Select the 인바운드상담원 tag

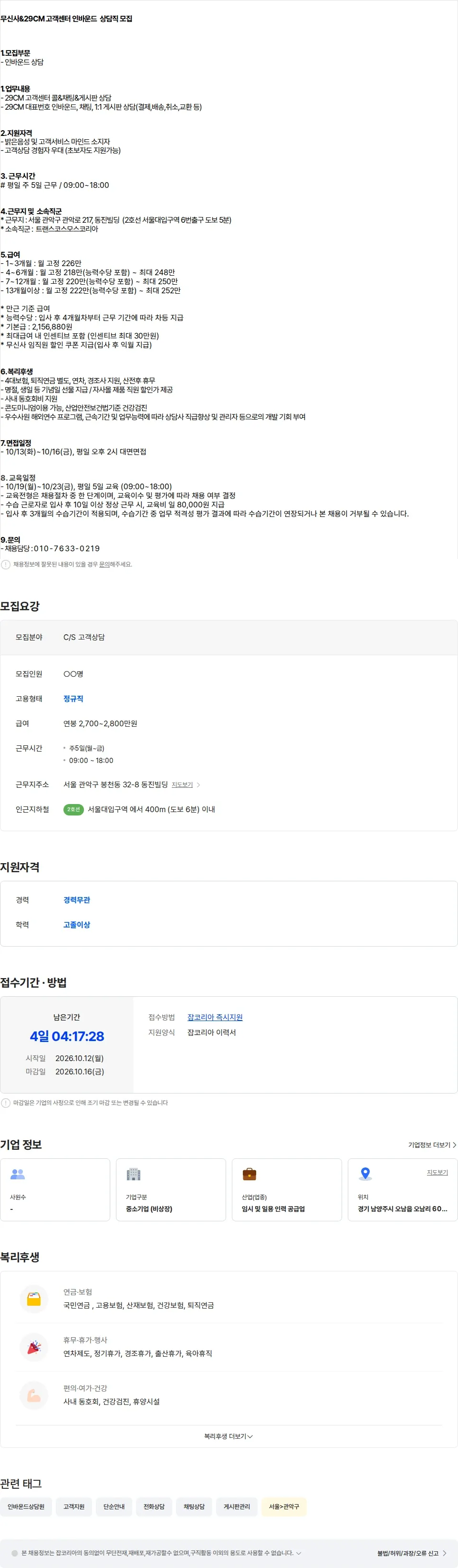[x=26, y=1506]
